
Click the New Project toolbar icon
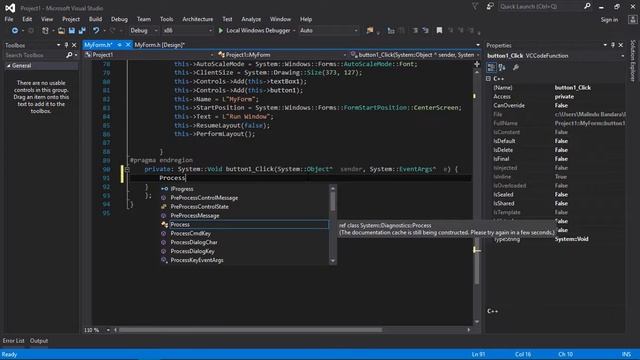(x=45, y=31)
